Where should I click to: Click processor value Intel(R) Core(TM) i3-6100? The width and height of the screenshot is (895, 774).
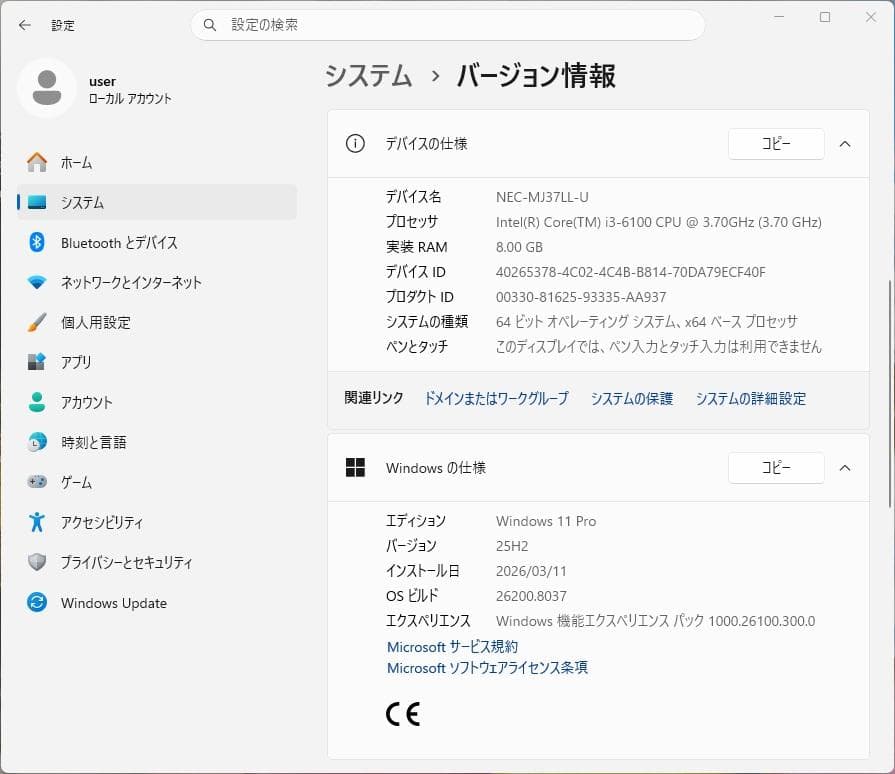[659, 222]
